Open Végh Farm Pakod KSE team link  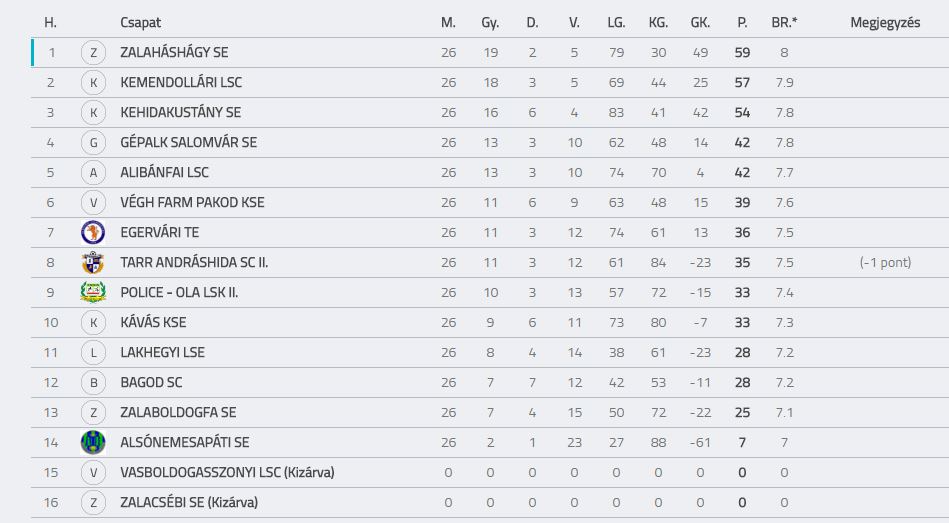pos(192,202)
